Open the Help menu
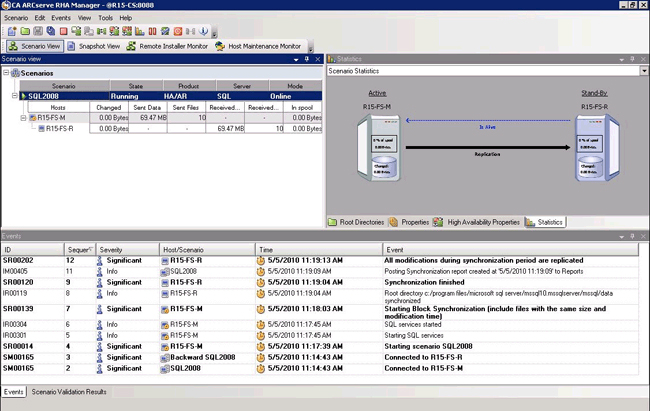Image resolution: width=650 pixels, height=411 pixels. click(126, 18)
